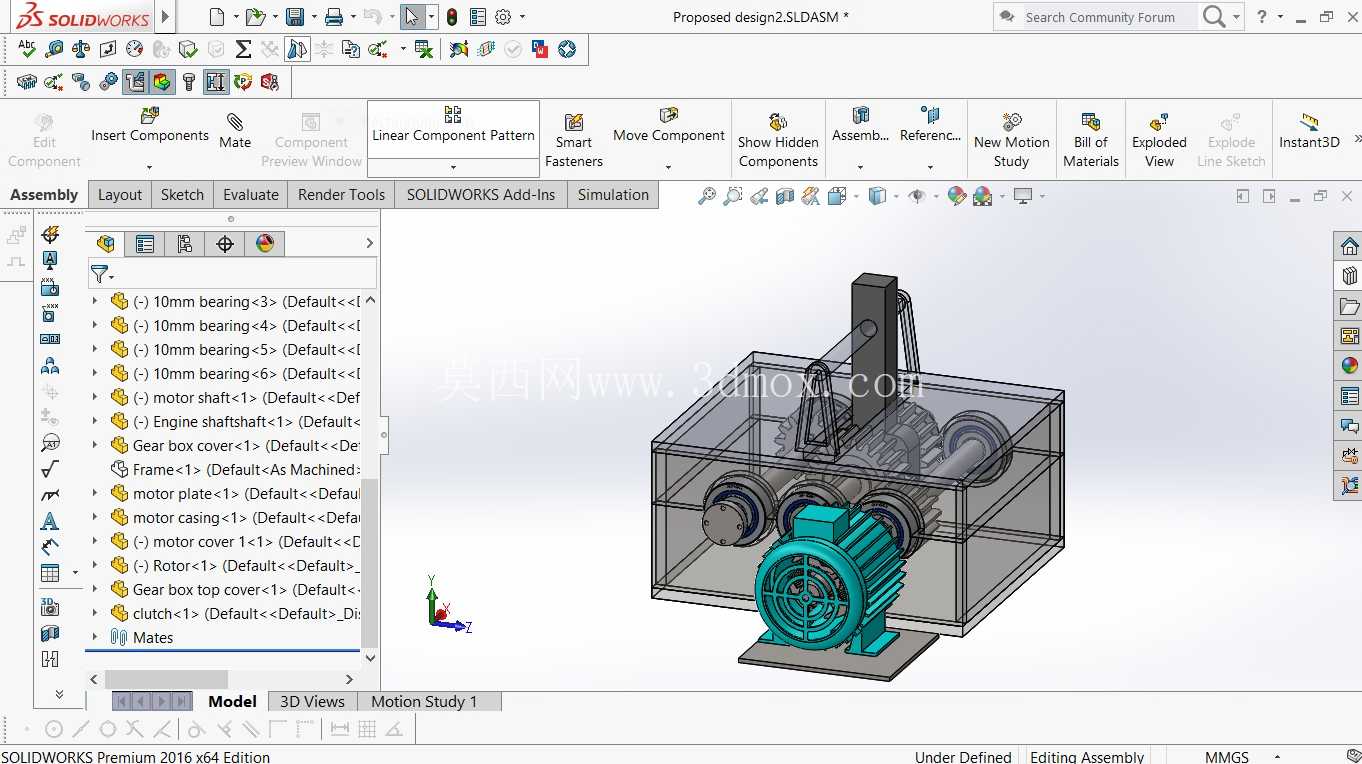The image size is (1362, 764).
Task: Open the MMGS unit system dropdown arrow
Action: [1277, 756]
